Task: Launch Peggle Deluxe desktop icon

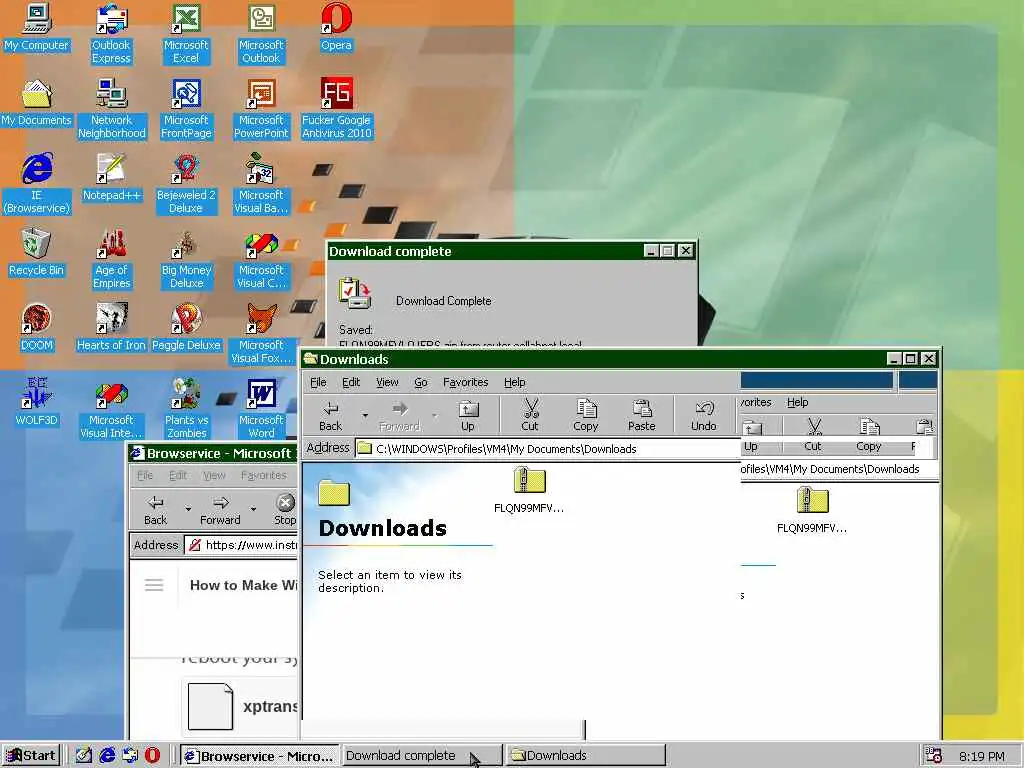Action: pyautogui.click(x=186, y=328)
